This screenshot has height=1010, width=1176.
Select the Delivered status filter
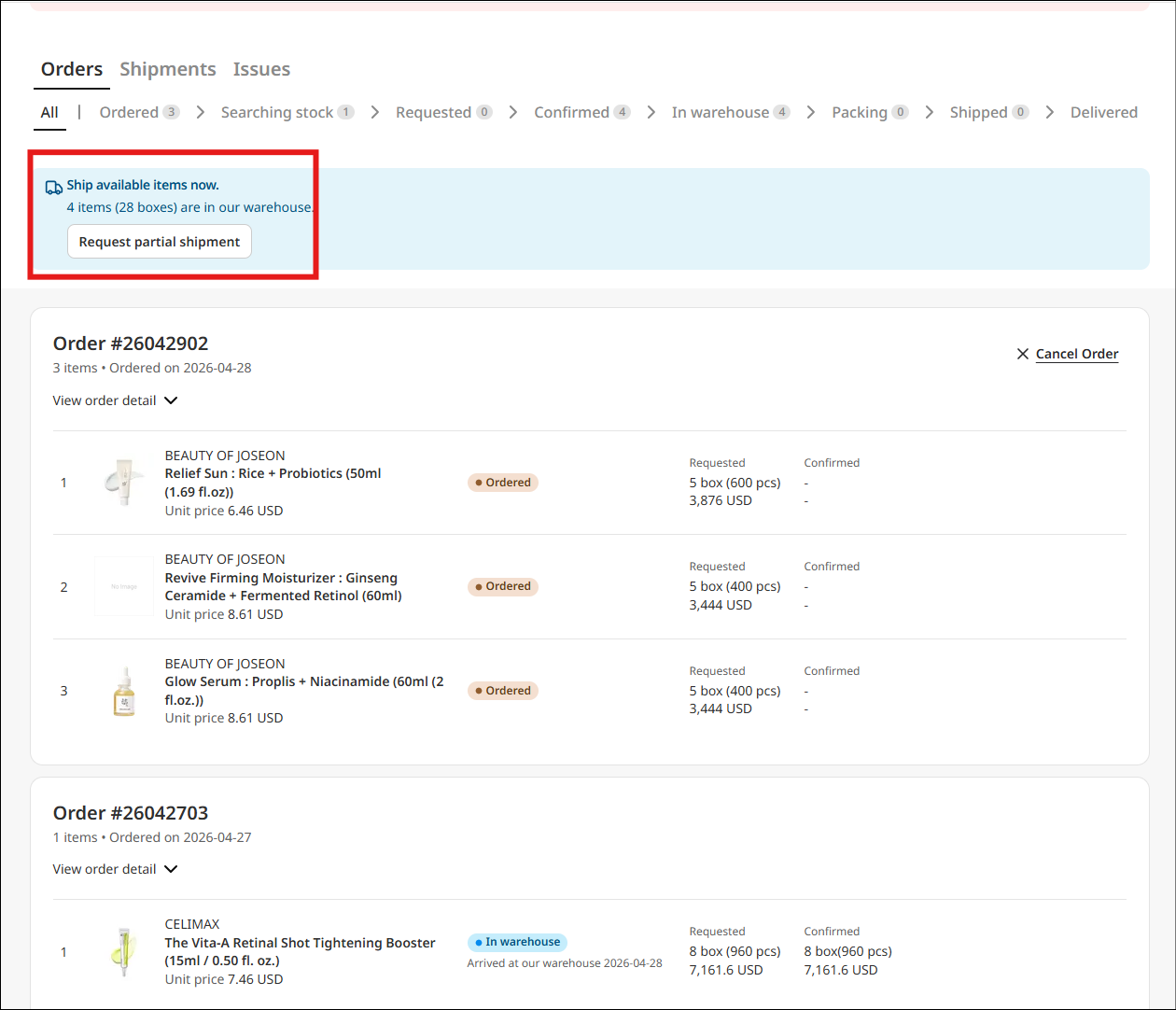tap(1103, 112)
